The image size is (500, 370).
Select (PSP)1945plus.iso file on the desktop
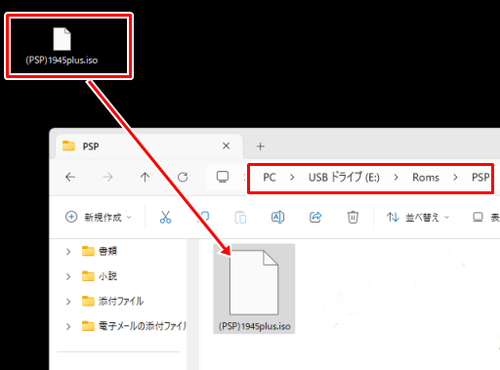click(x=62, y=46)
